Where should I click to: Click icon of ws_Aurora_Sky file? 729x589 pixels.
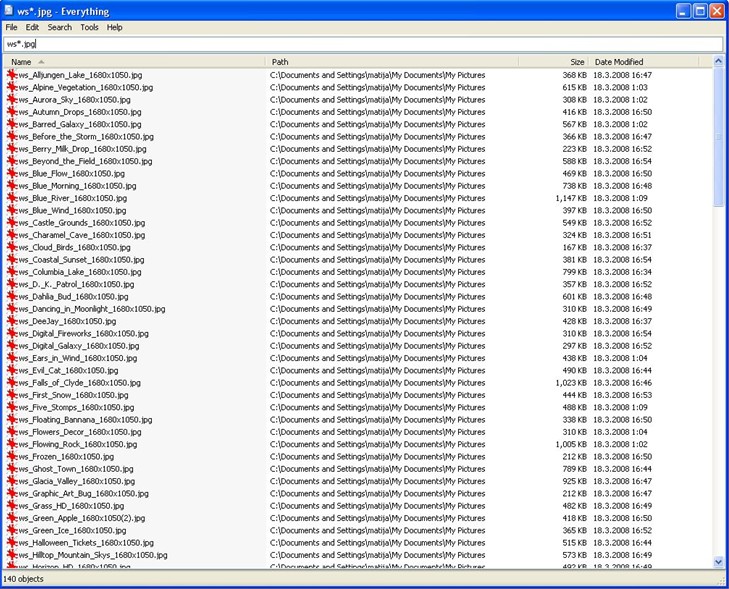tap(12, 99)
